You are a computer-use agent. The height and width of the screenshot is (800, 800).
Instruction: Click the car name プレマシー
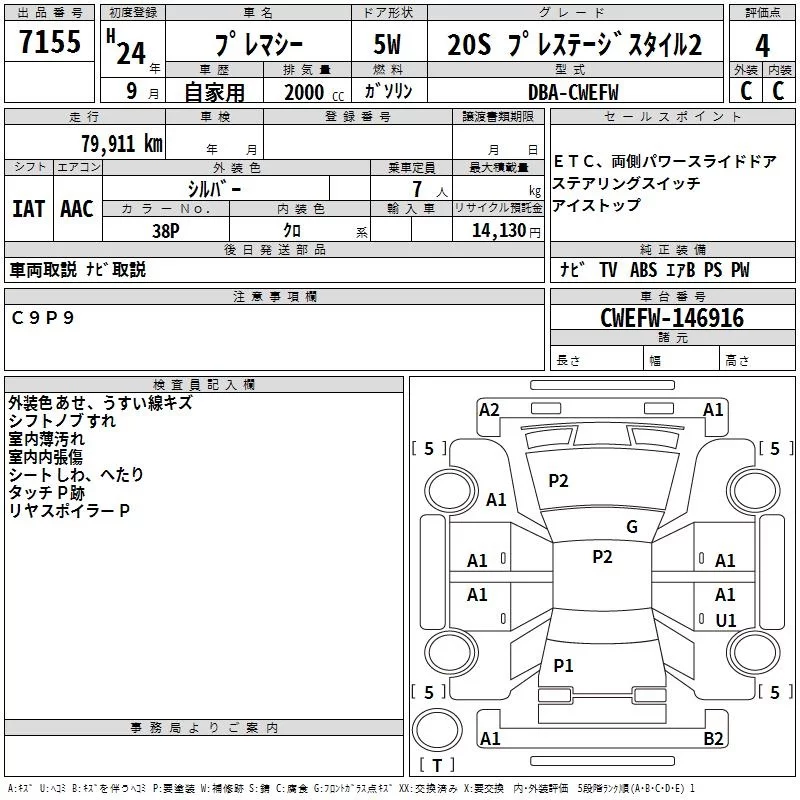259,44
